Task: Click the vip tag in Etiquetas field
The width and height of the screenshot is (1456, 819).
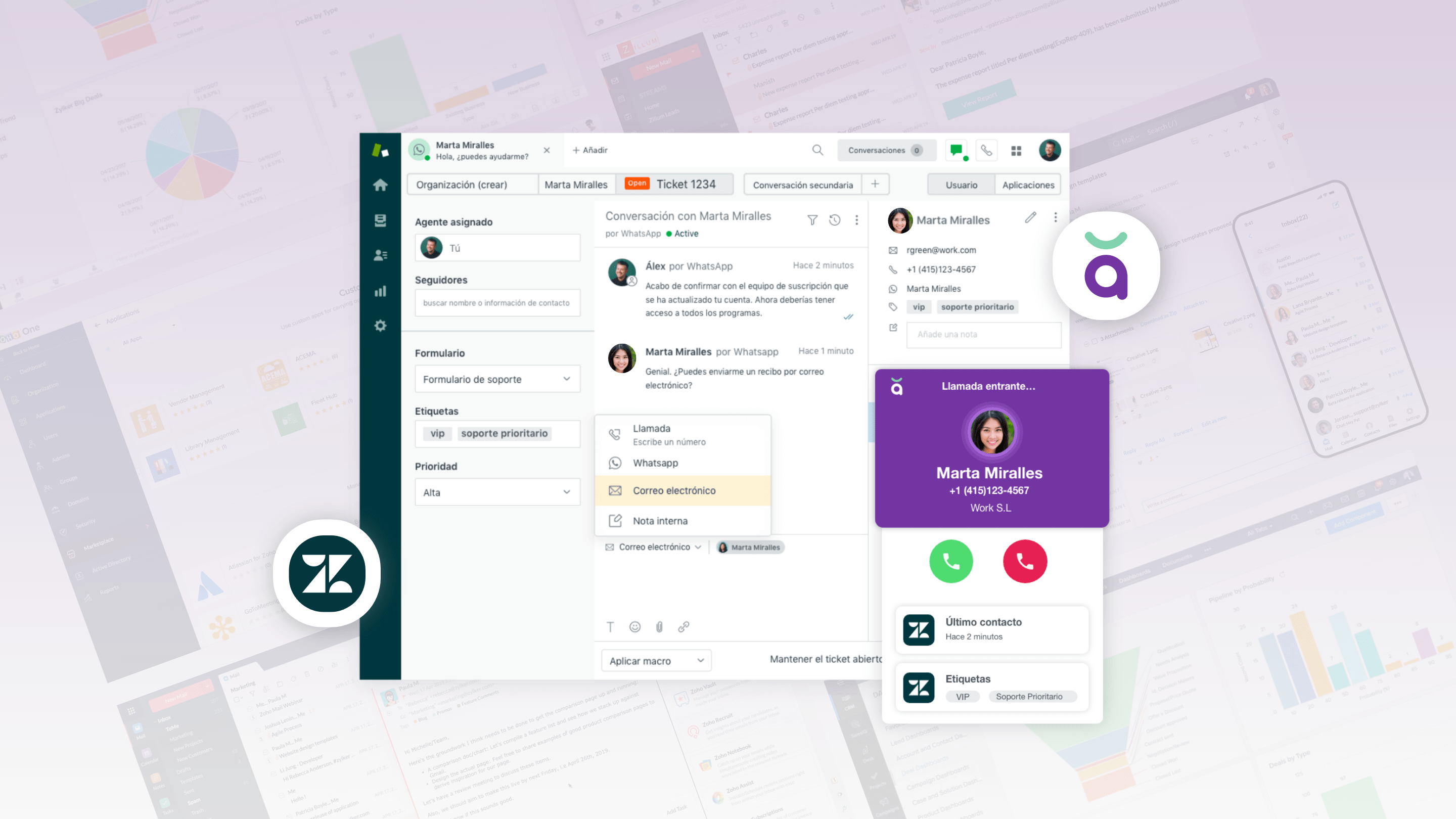Action: 437,434
